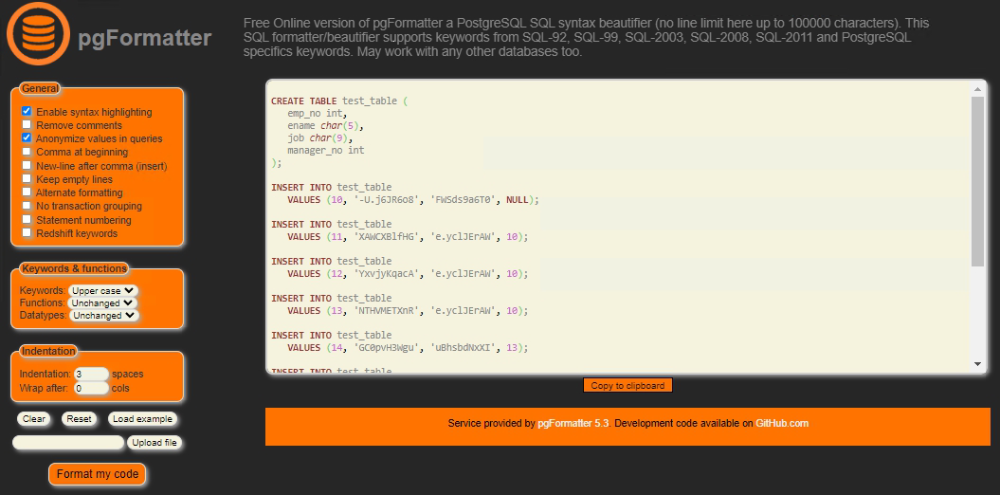Click the Indentation section heading
This screenshot has height=495, width=1000.
(x=48, y=351)
